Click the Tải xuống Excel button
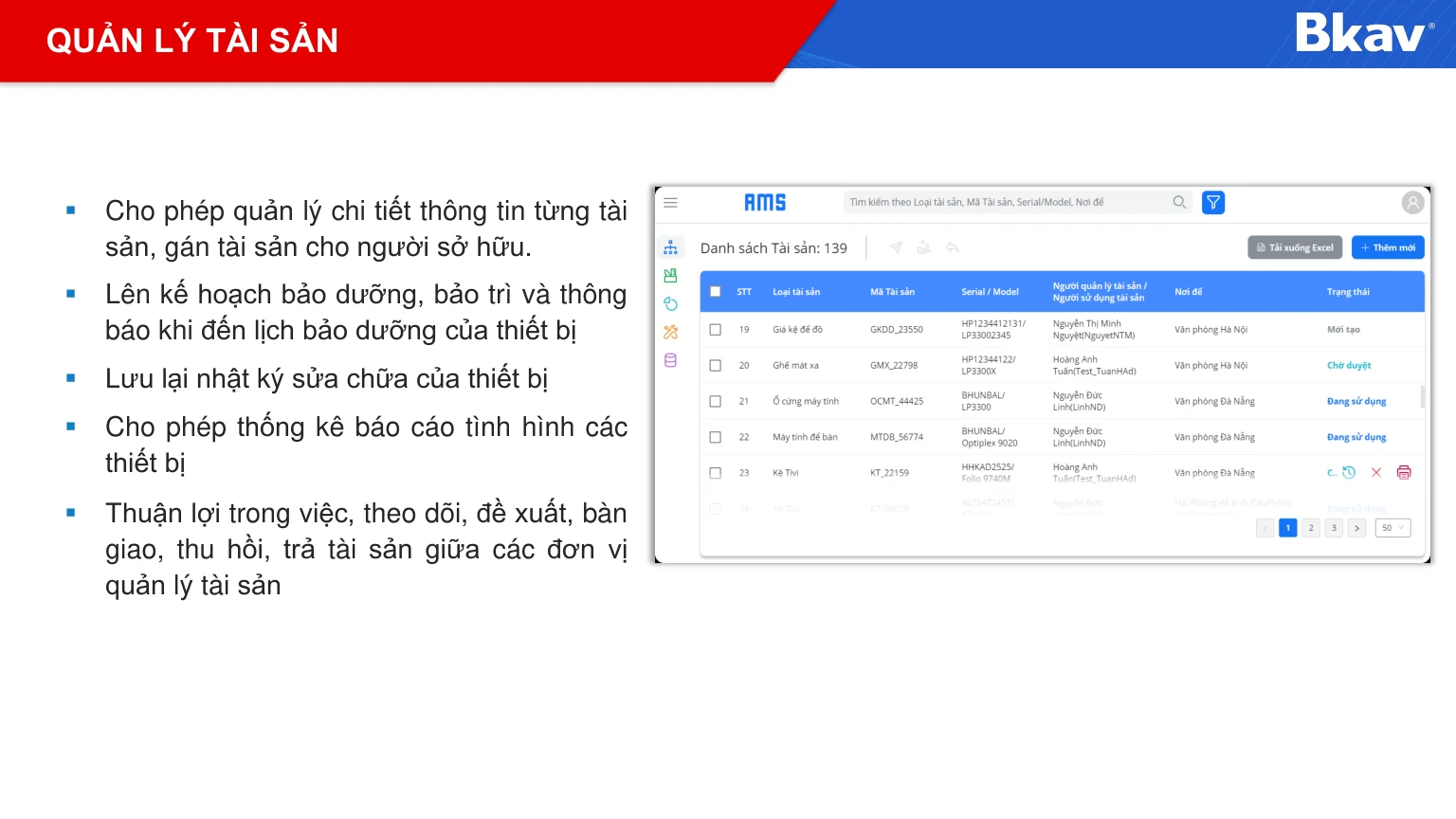 1295,247
